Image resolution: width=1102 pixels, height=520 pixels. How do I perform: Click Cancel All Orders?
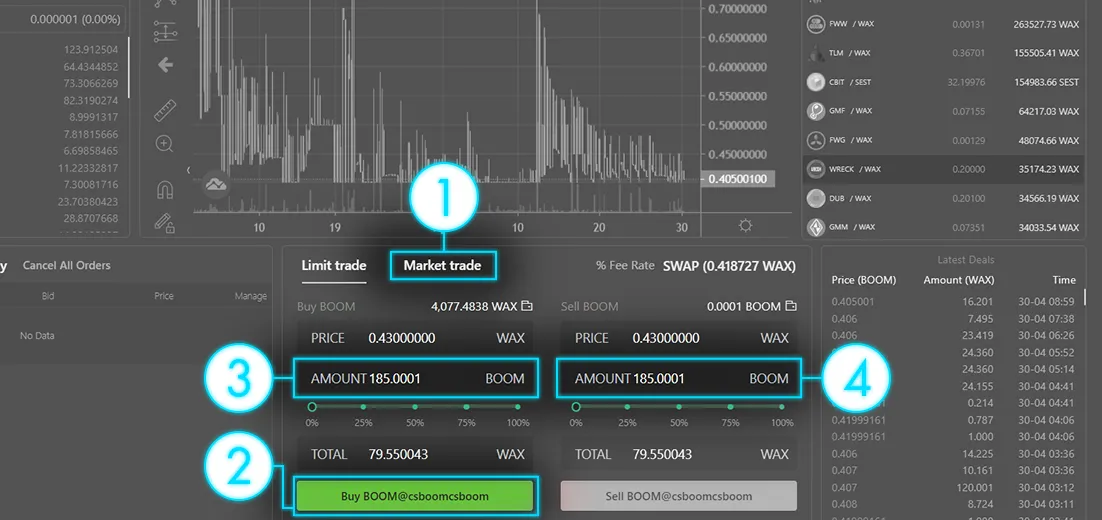click(x=67, y=266)
